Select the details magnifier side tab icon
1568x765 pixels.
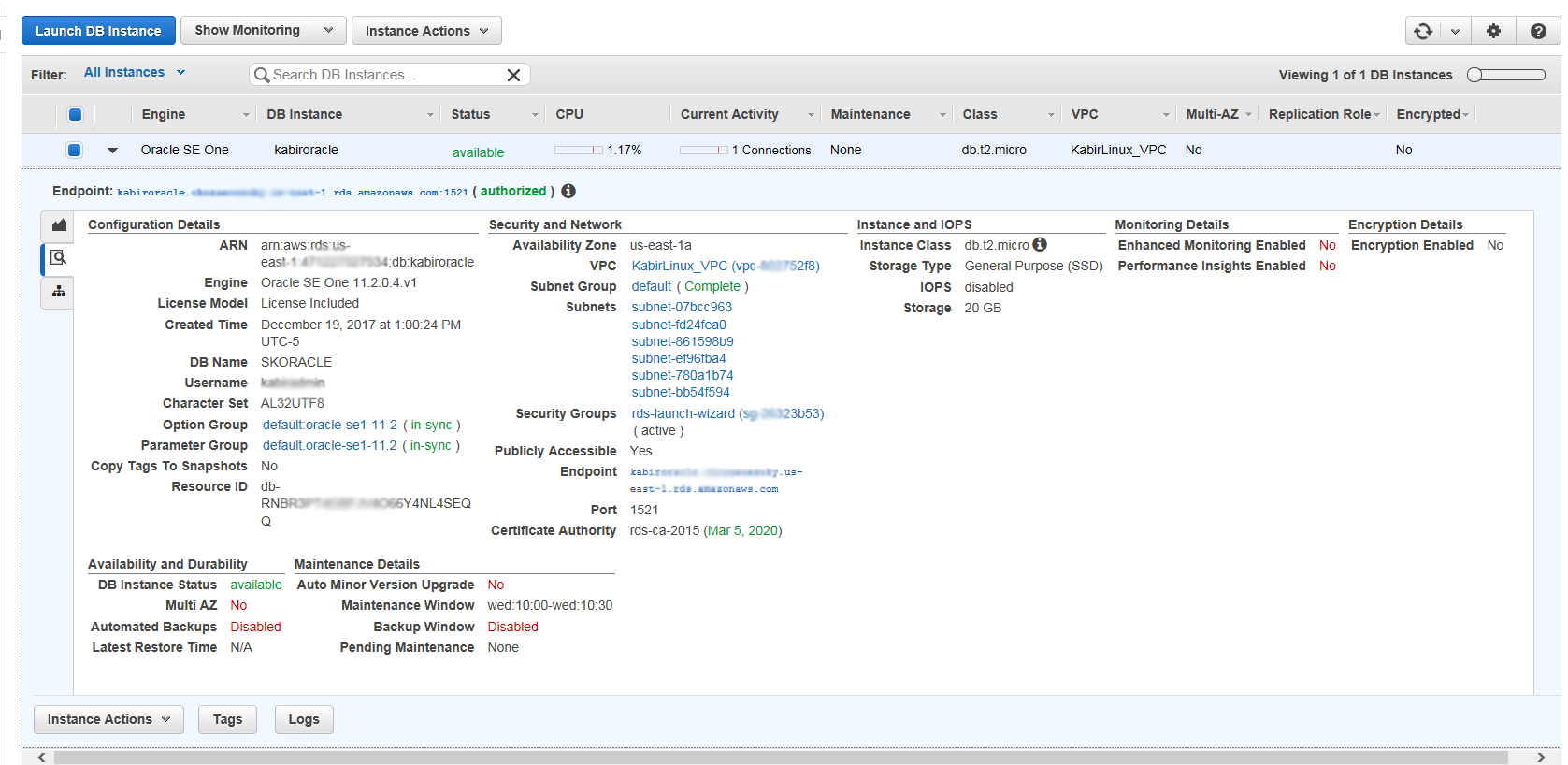coord(58,258)
